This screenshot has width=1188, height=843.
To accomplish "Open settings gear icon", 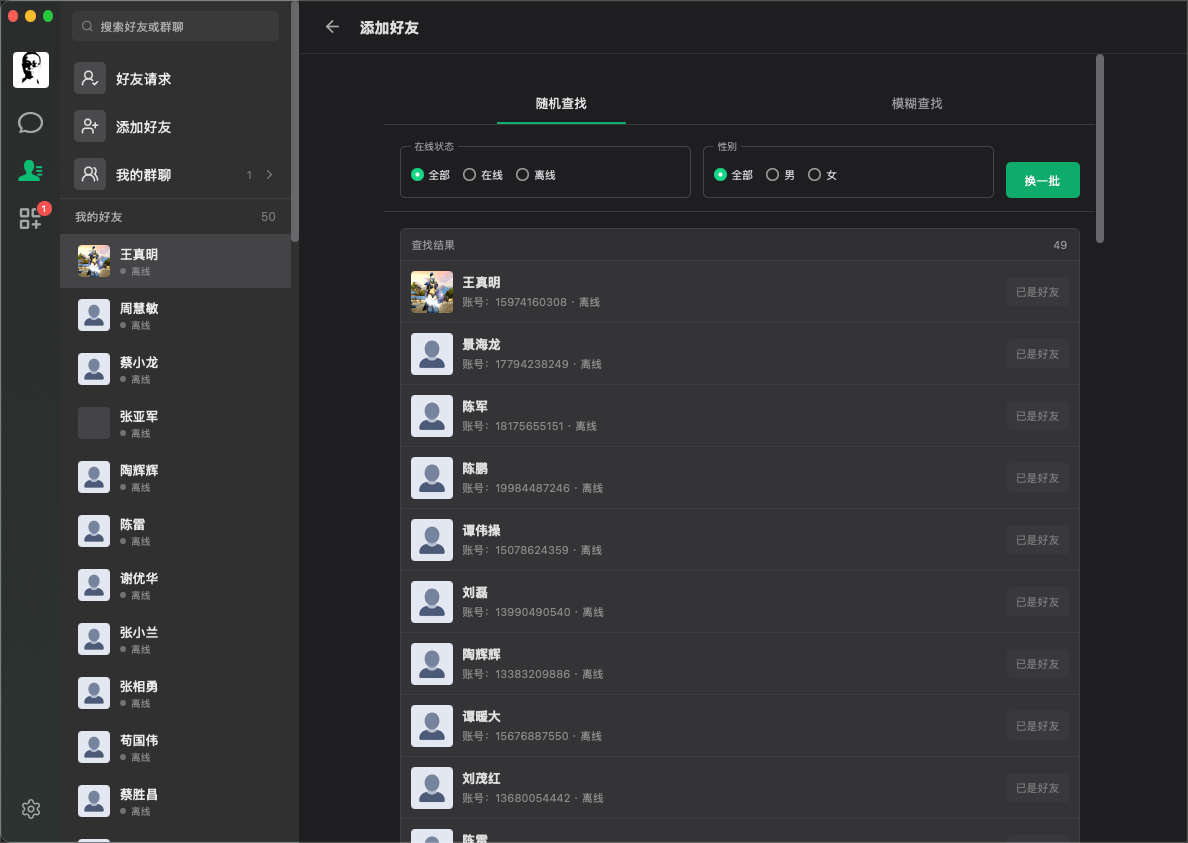I will point(31,809).
